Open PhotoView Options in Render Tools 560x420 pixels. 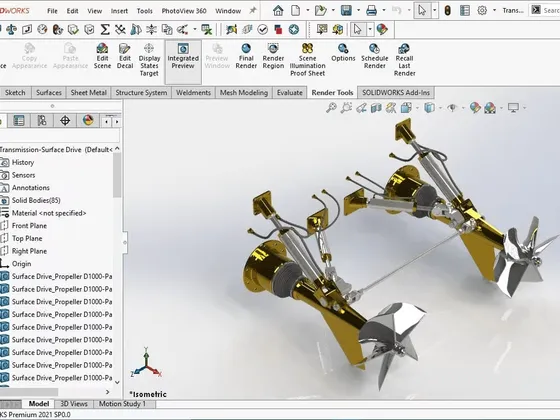[343, 52]
